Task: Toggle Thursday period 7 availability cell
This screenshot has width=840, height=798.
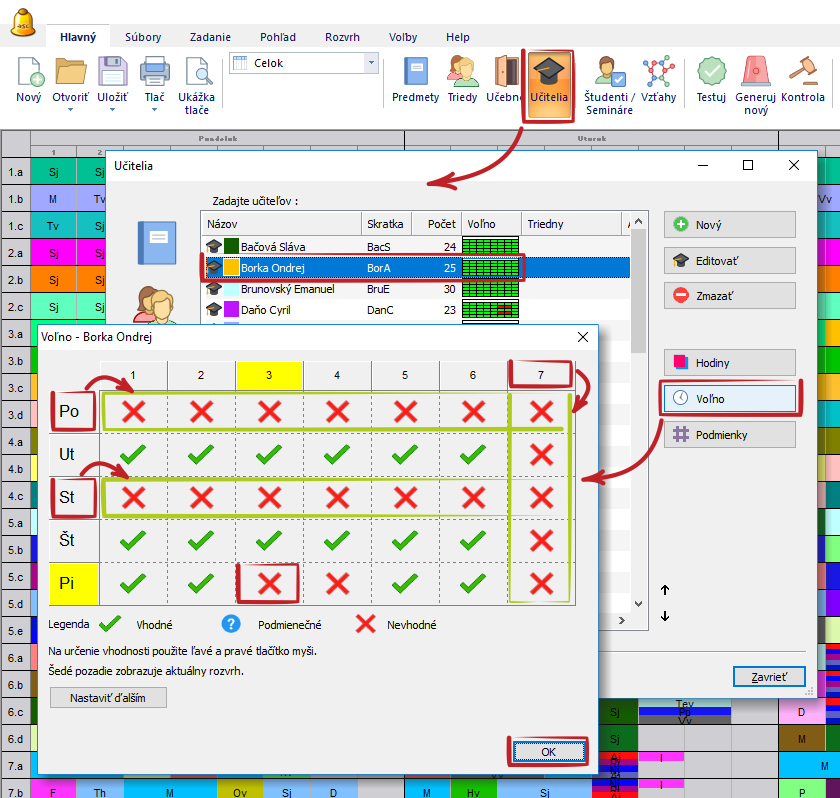Action: pyautogui.click(x=541, y=540)
